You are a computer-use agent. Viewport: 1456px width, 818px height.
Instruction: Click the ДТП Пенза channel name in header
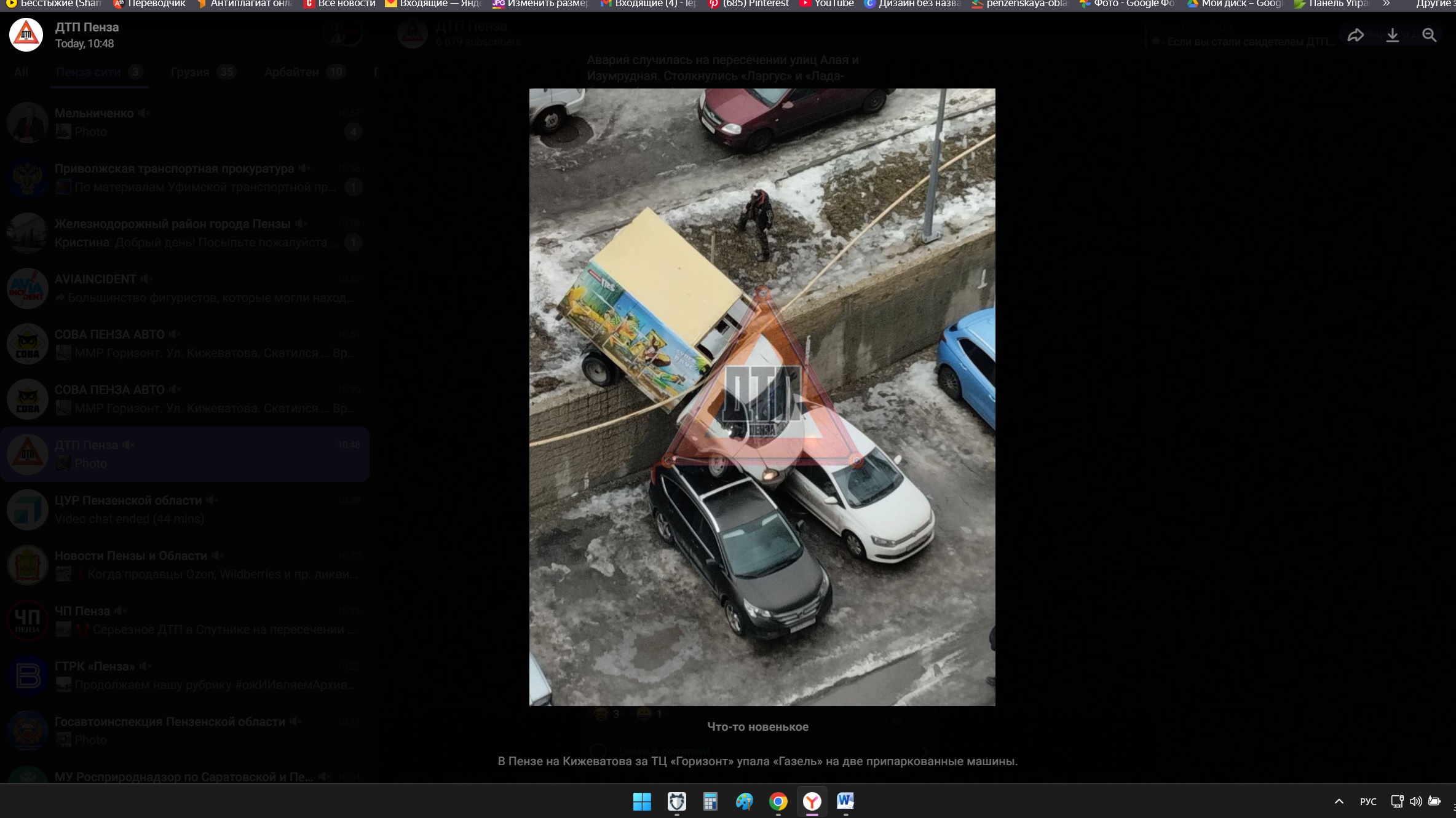pyautogui.click(x=87, y=27)
